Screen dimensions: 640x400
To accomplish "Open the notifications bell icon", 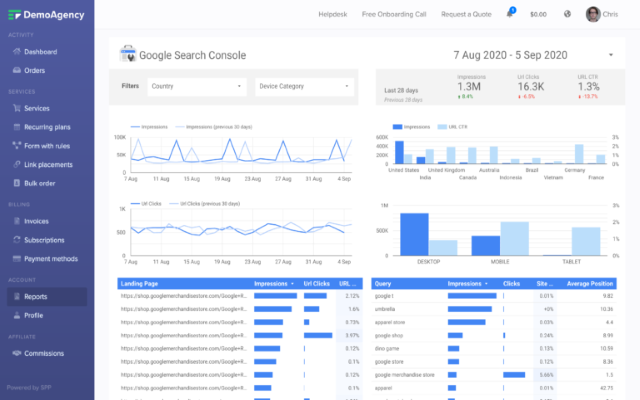I will click(511, 14).
